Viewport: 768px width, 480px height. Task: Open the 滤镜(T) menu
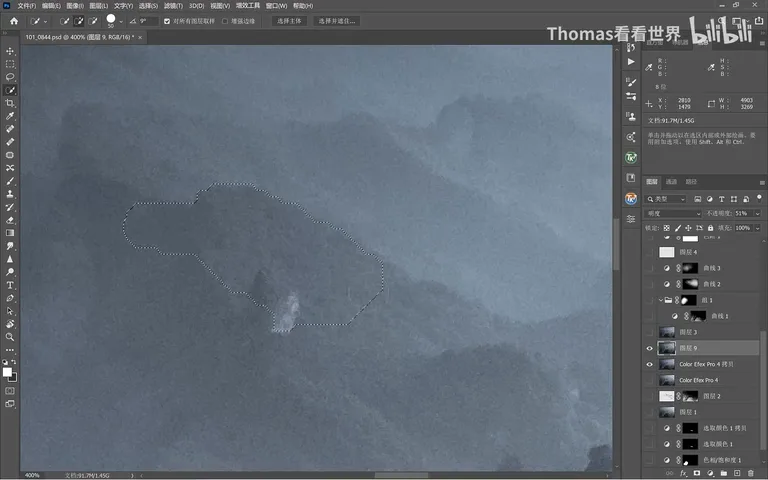pos(173,6)
